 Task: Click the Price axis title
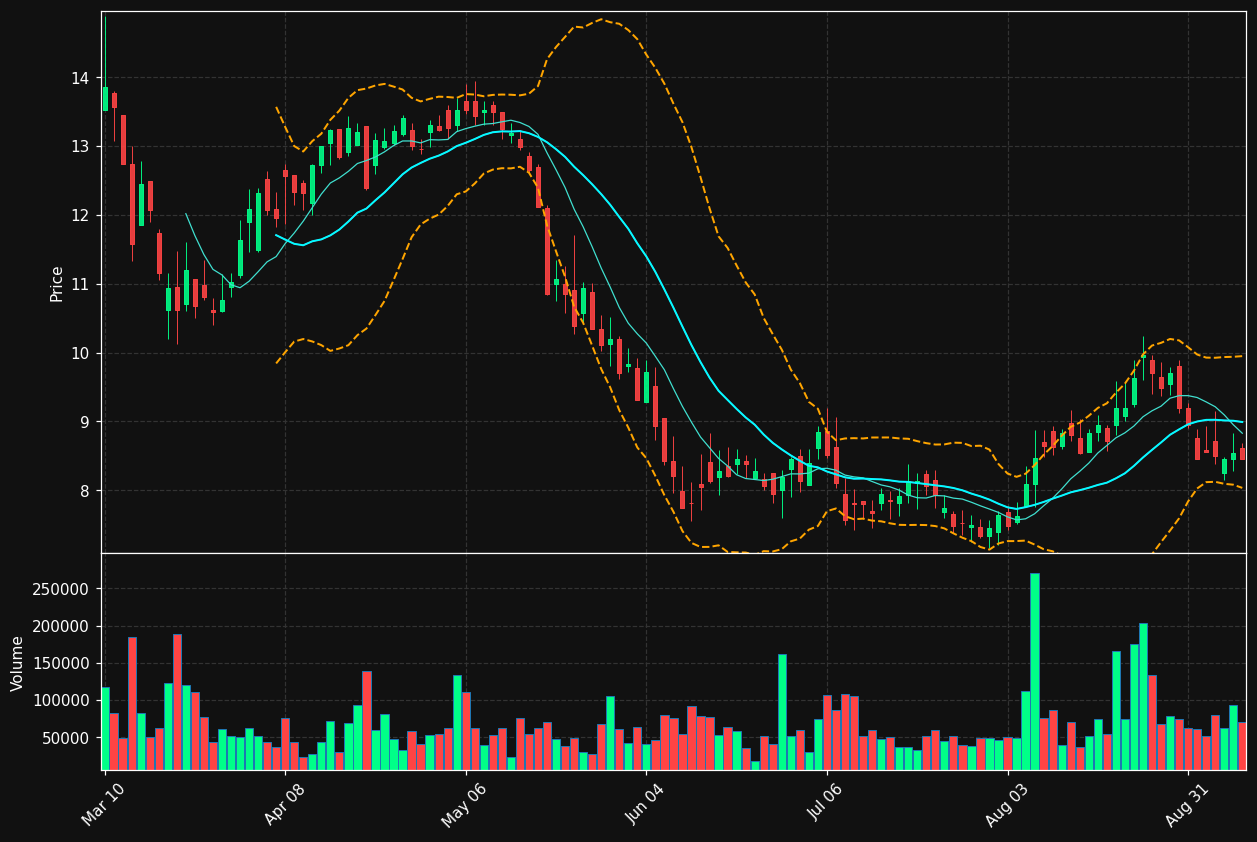coord(57,283)
